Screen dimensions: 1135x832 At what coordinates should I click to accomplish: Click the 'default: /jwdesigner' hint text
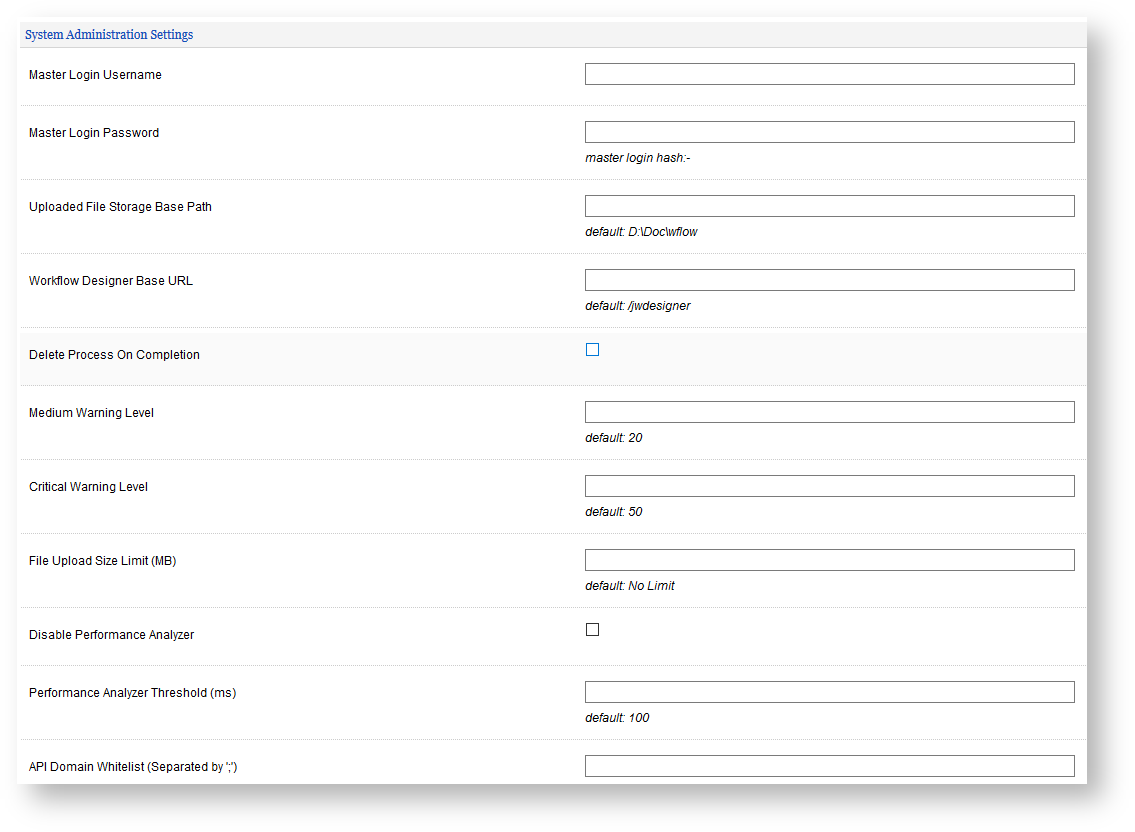[637, 306]
